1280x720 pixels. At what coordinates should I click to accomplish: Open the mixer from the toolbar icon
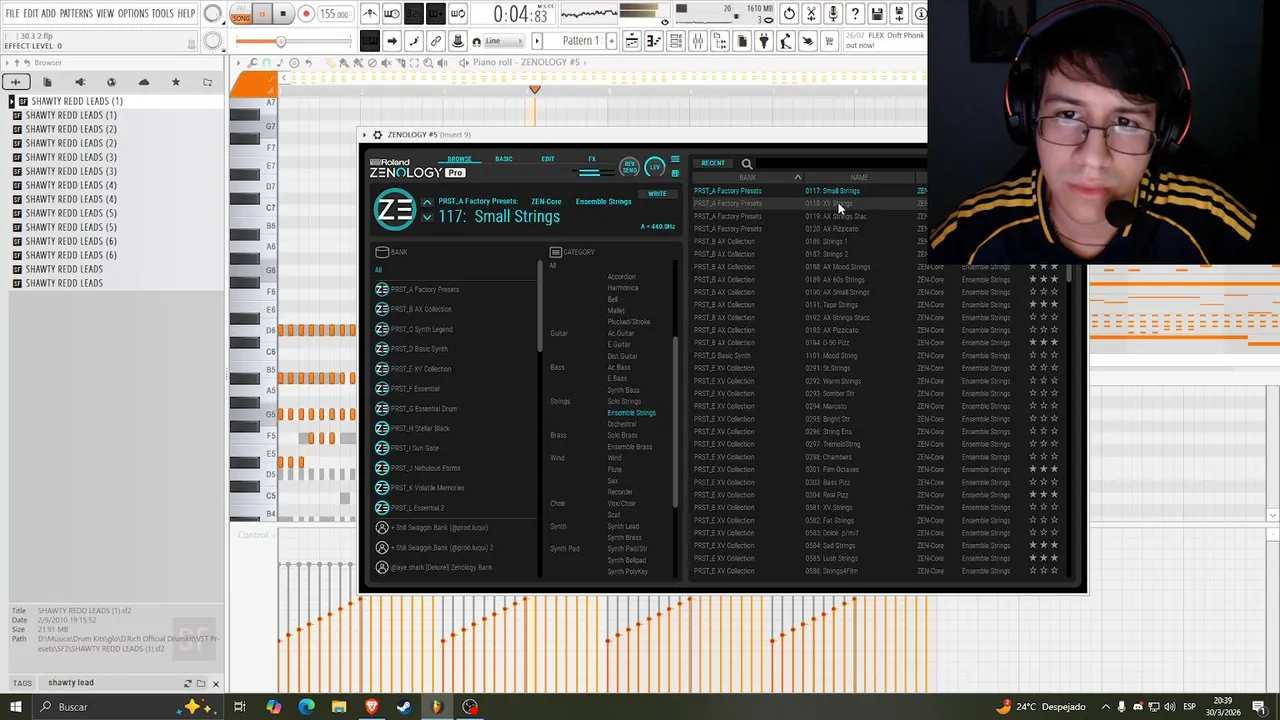pyautogui.click(x=697, y=41)
